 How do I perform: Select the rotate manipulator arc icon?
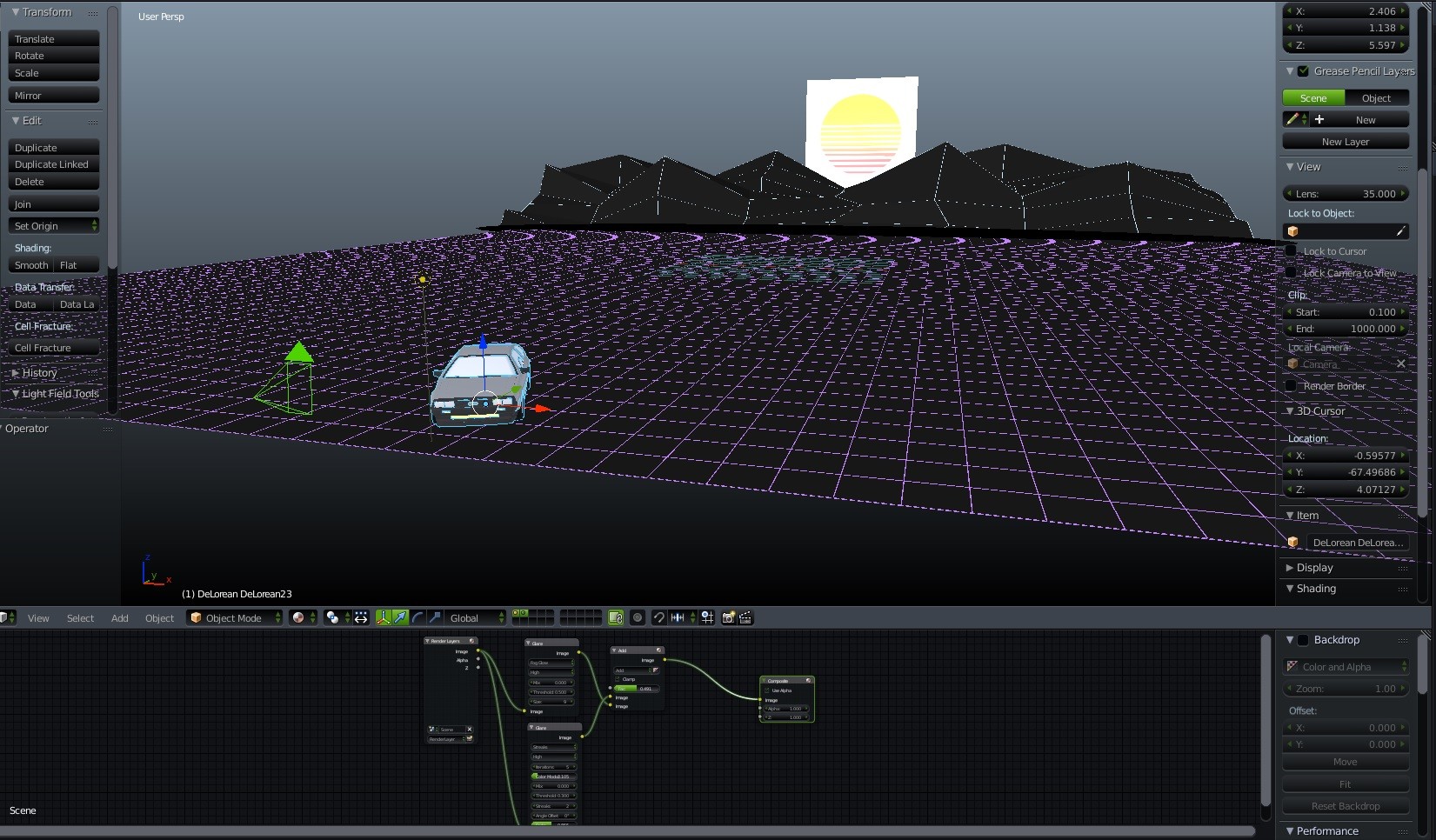pyautogui.click(x=417, y=617)
